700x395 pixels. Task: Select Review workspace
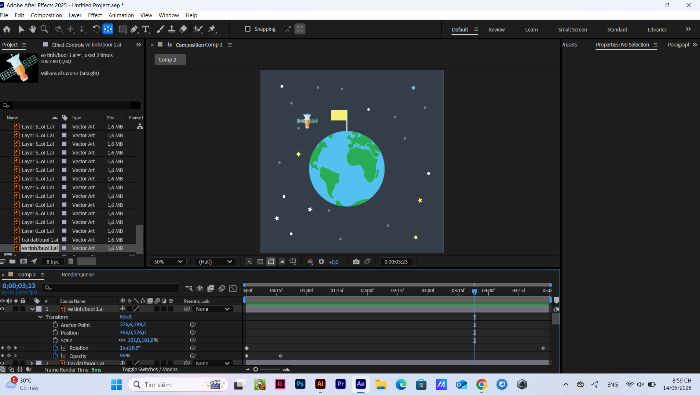(496, 29)
